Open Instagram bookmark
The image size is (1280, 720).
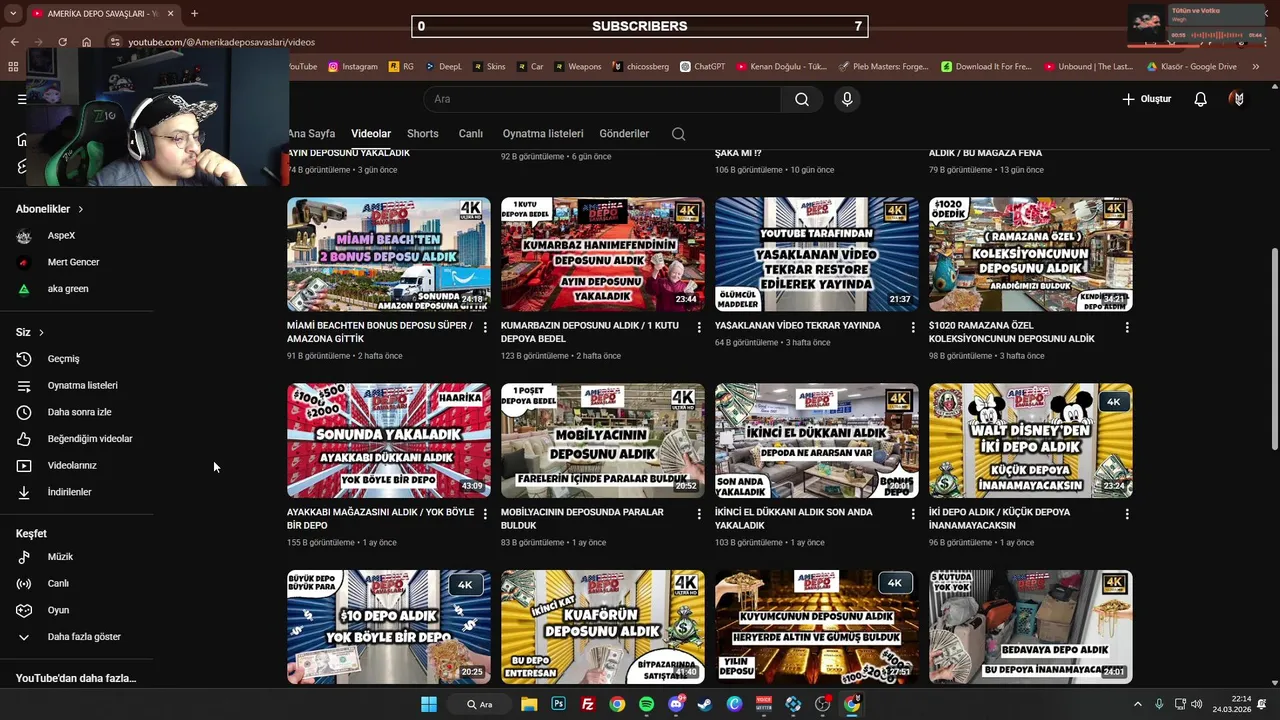click(x=353, y=67)
